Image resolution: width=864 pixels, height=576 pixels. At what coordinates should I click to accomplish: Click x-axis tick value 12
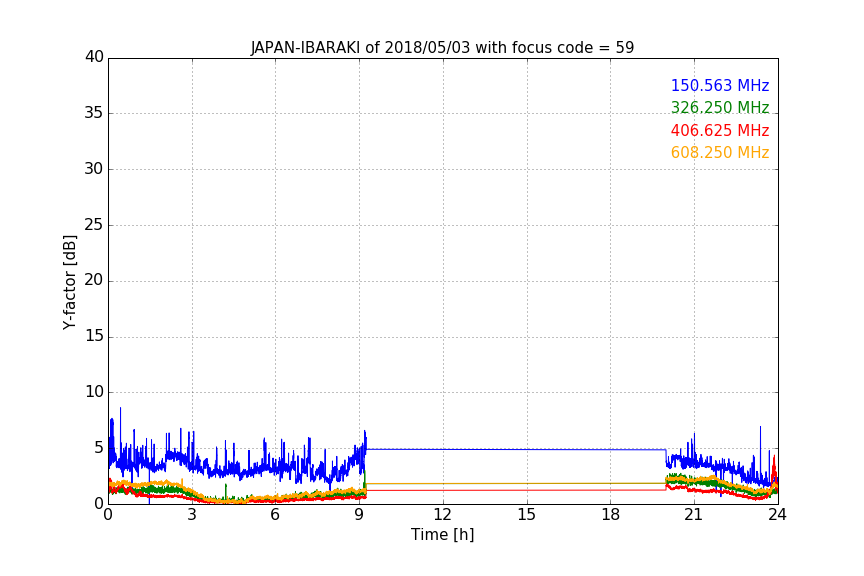coord(442,515)
